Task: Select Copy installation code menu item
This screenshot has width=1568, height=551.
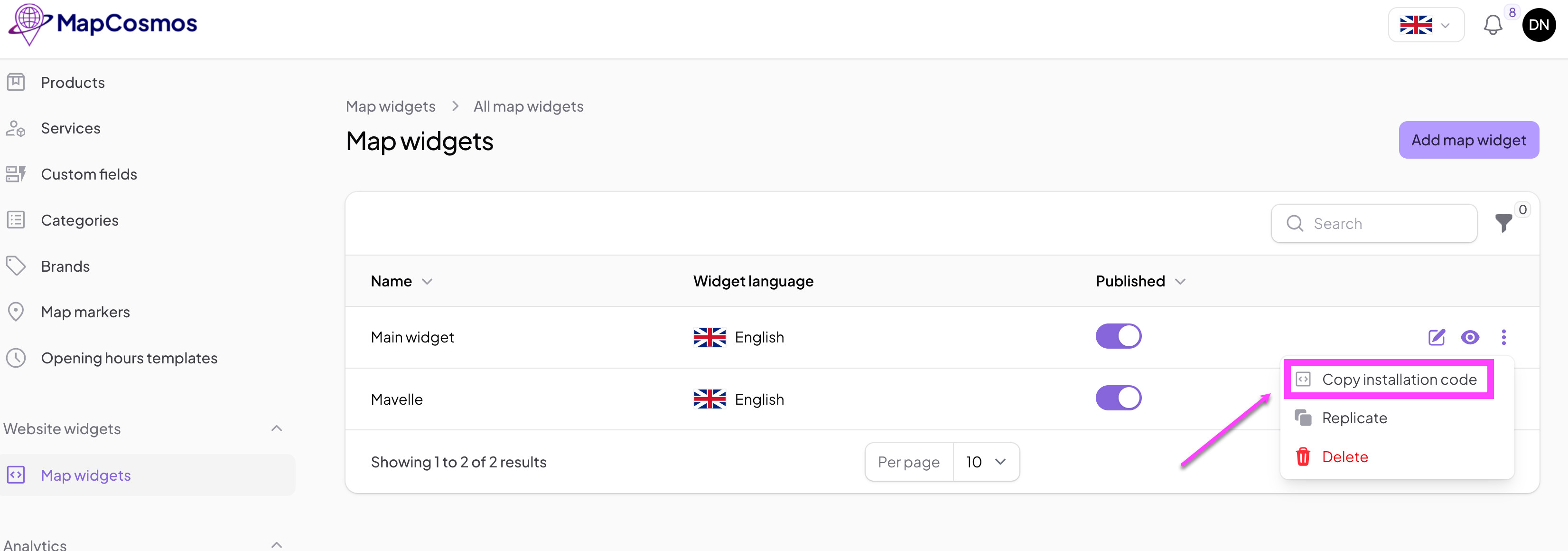Action: point(1398,380)
